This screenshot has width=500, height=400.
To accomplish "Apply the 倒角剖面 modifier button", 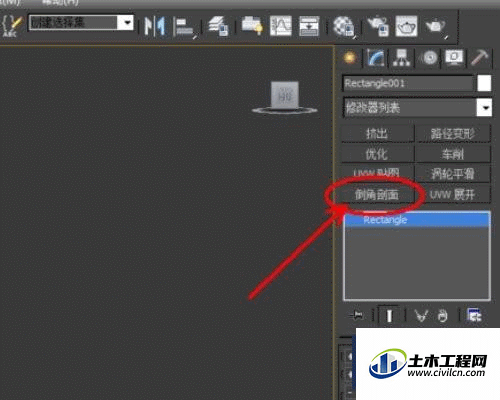I will point(377,194).
